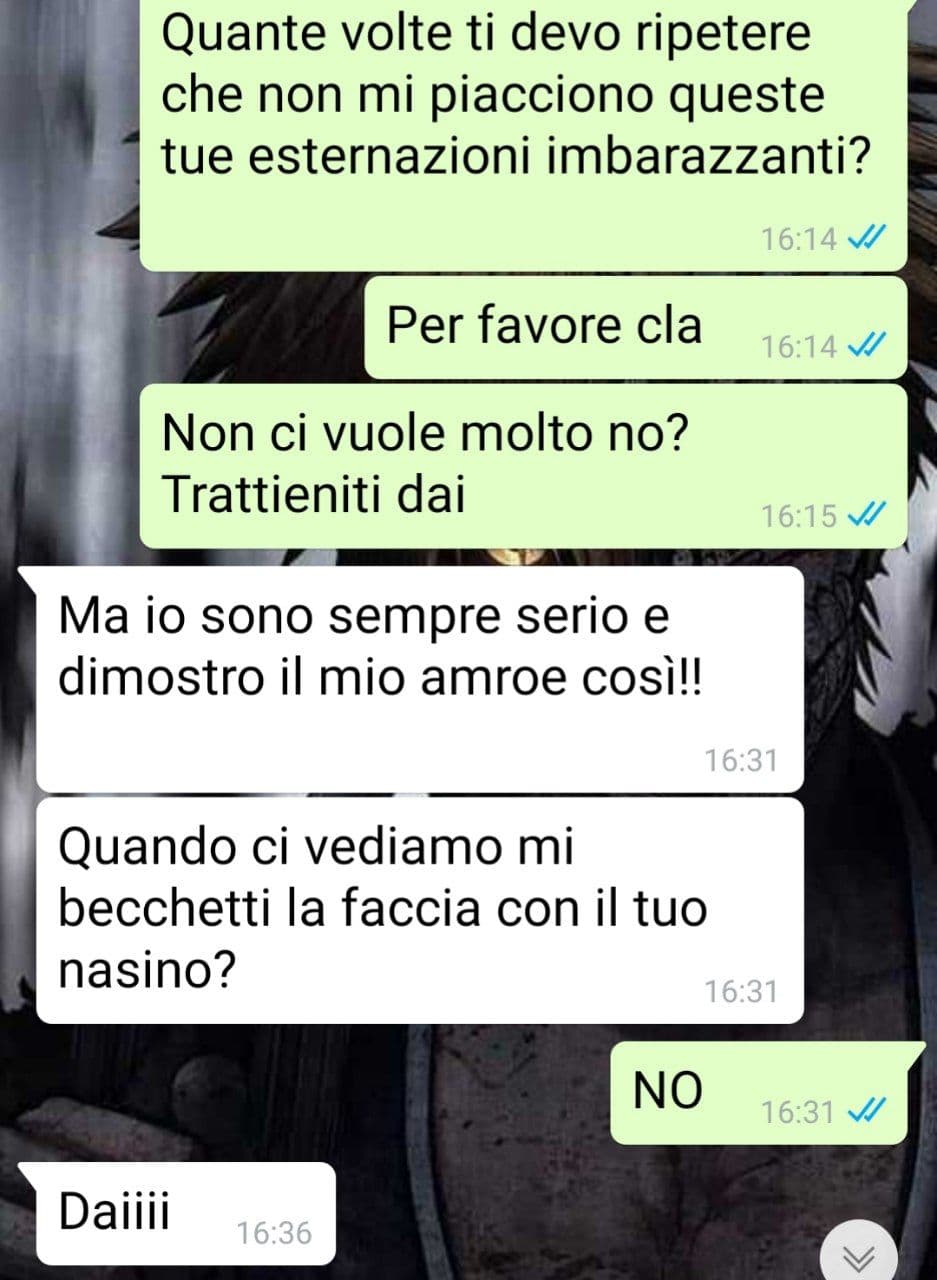Tap the read ticks on 'Trattieniti dai' message
This screenshot has width=937, height=1280.
pyautogui.click(x=862, y=516)
